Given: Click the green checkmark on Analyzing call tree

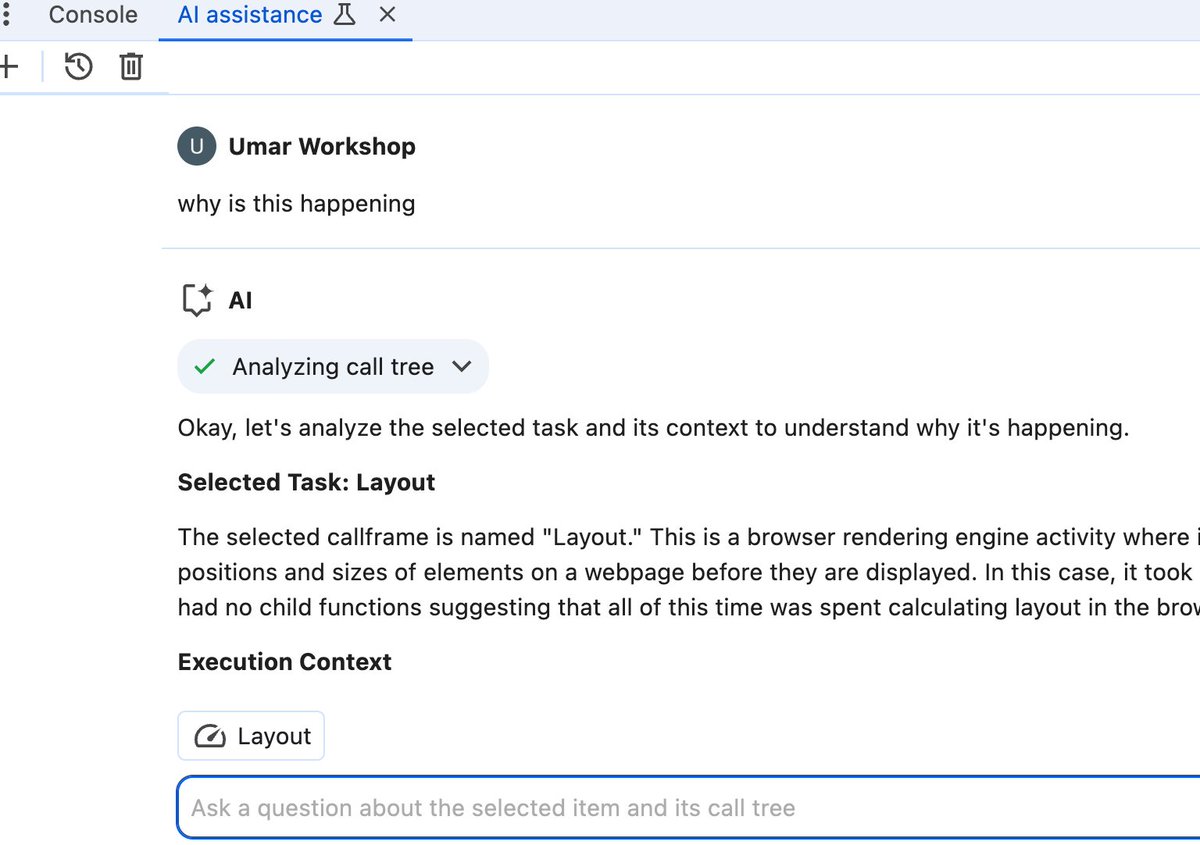Looking at the screenshot, I should (x=204, y=367).
